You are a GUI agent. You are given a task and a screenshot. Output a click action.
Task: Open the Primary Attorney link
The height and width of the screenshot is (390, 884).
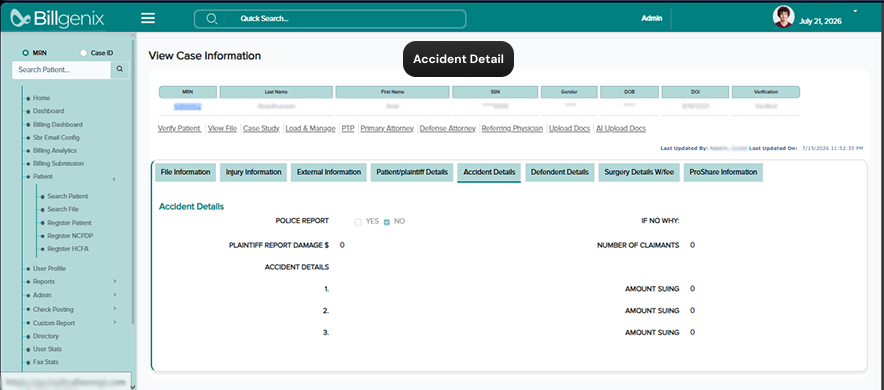pyautogui.click(x=387, y=128)
